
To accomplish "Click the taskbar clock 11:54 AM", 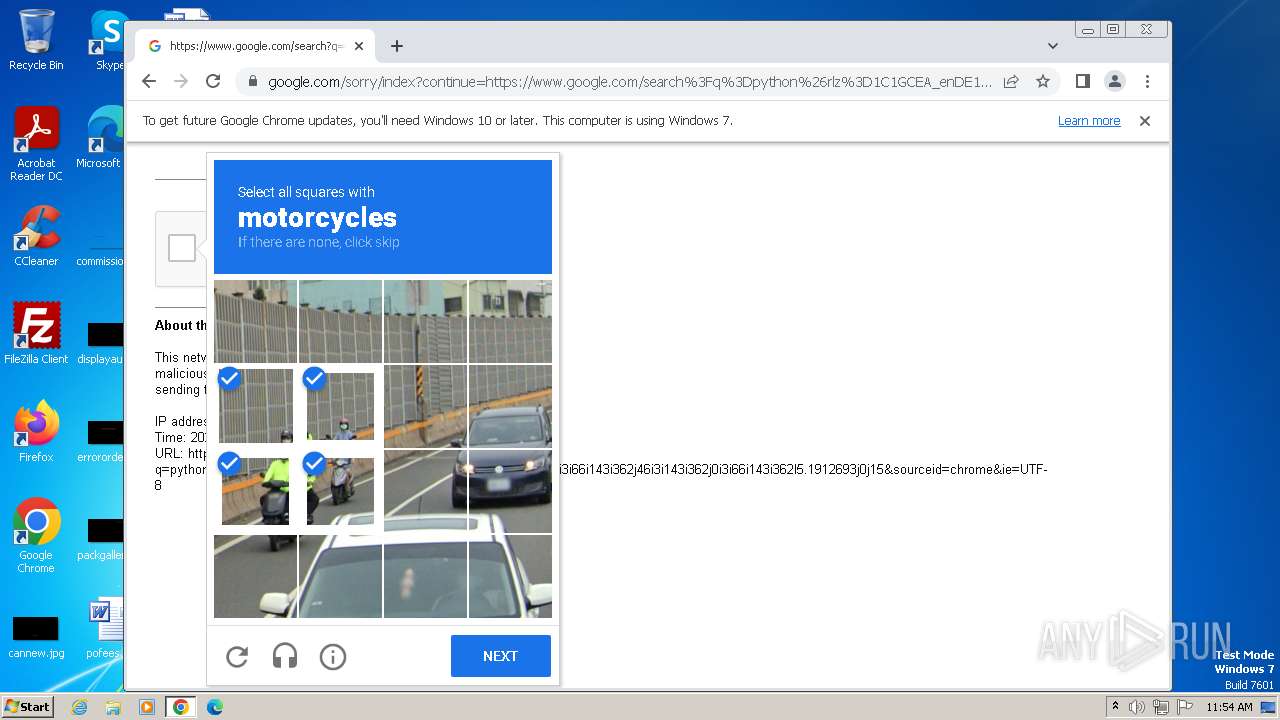I will coord(1229,707).
